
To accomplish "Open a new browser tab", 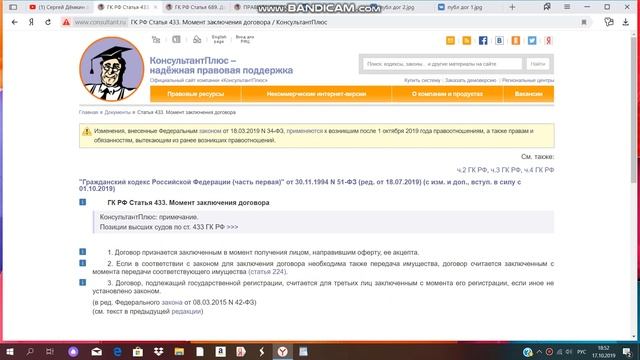I will [x=512, y=7].
